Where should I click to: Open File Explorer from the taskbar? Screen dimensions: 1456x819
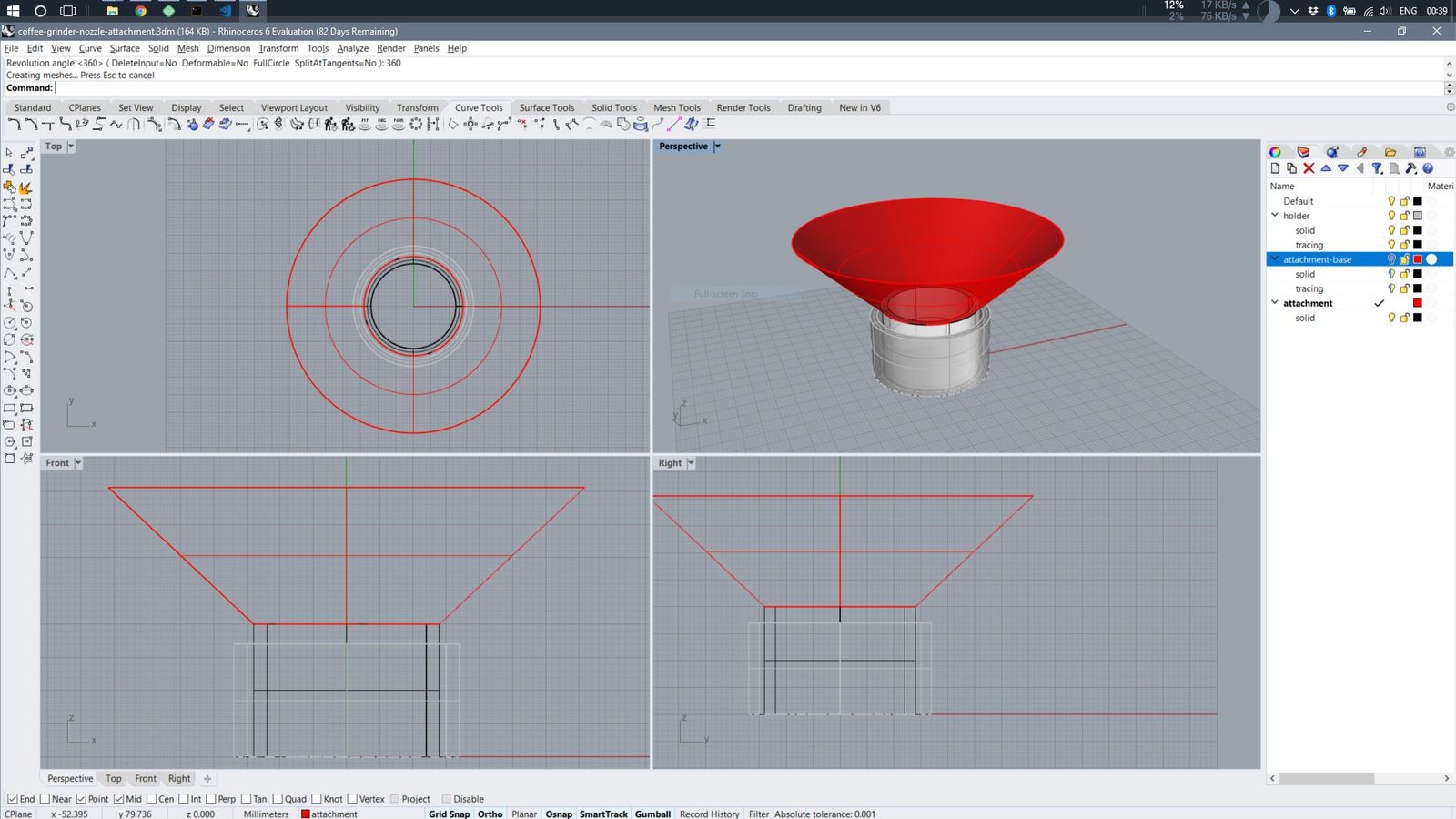click(x=112, y=11)
